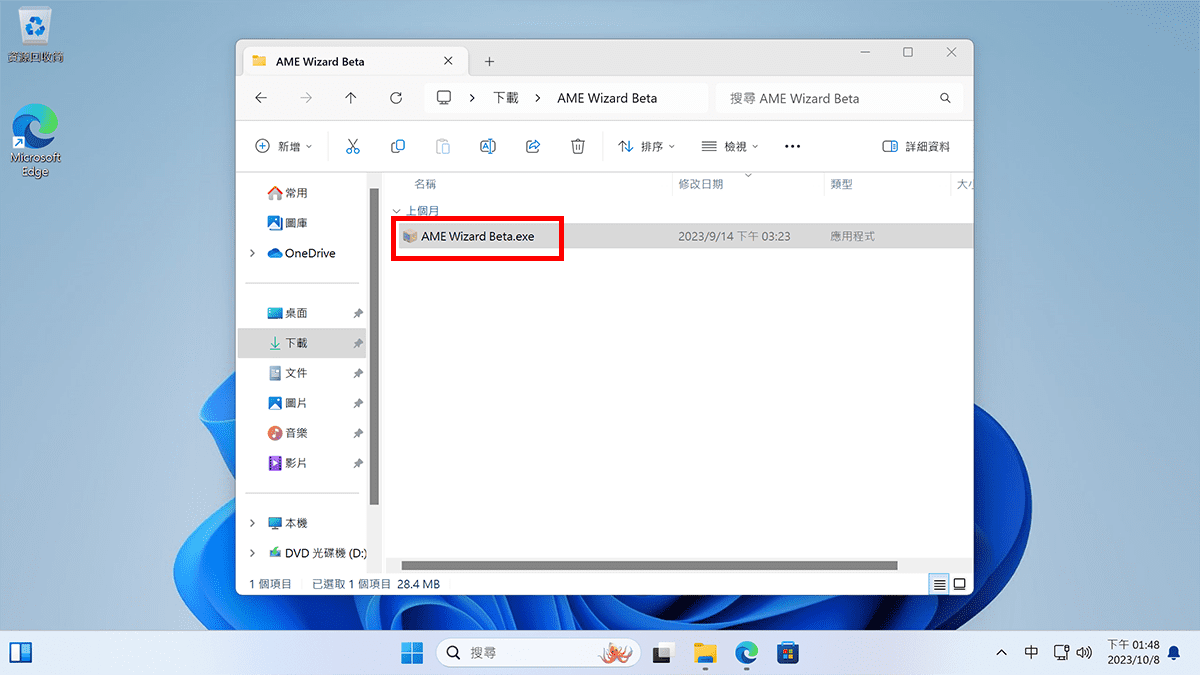Click the Back navigation button
Viewport: 1200px width, 675px height.
[261, 97]
